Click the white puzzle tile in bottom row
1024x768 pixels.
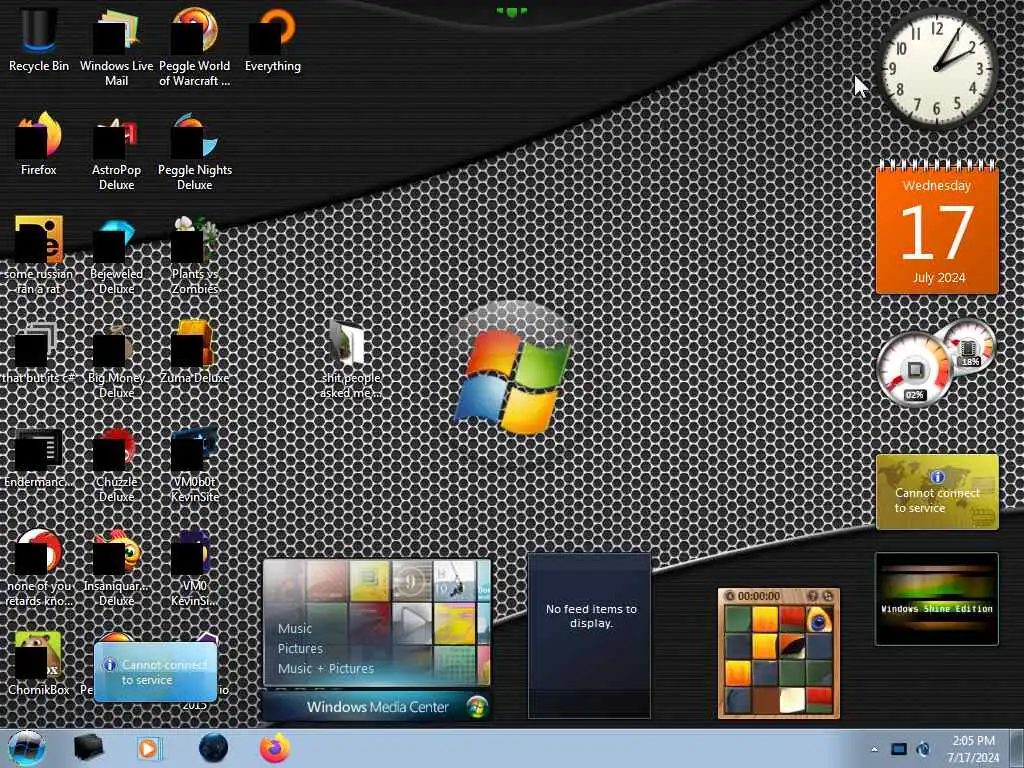792,701
